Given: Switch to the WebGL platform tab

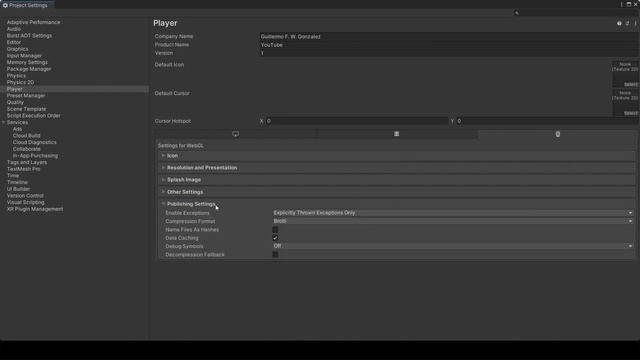Looking at the screenshot, I should click(x=558, y=134).
